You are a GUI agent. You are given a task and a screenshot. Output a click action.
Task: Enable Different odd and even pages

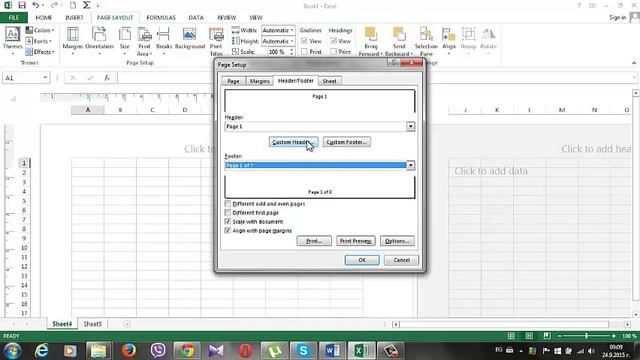pyautogui.click(x=228, y=204)
